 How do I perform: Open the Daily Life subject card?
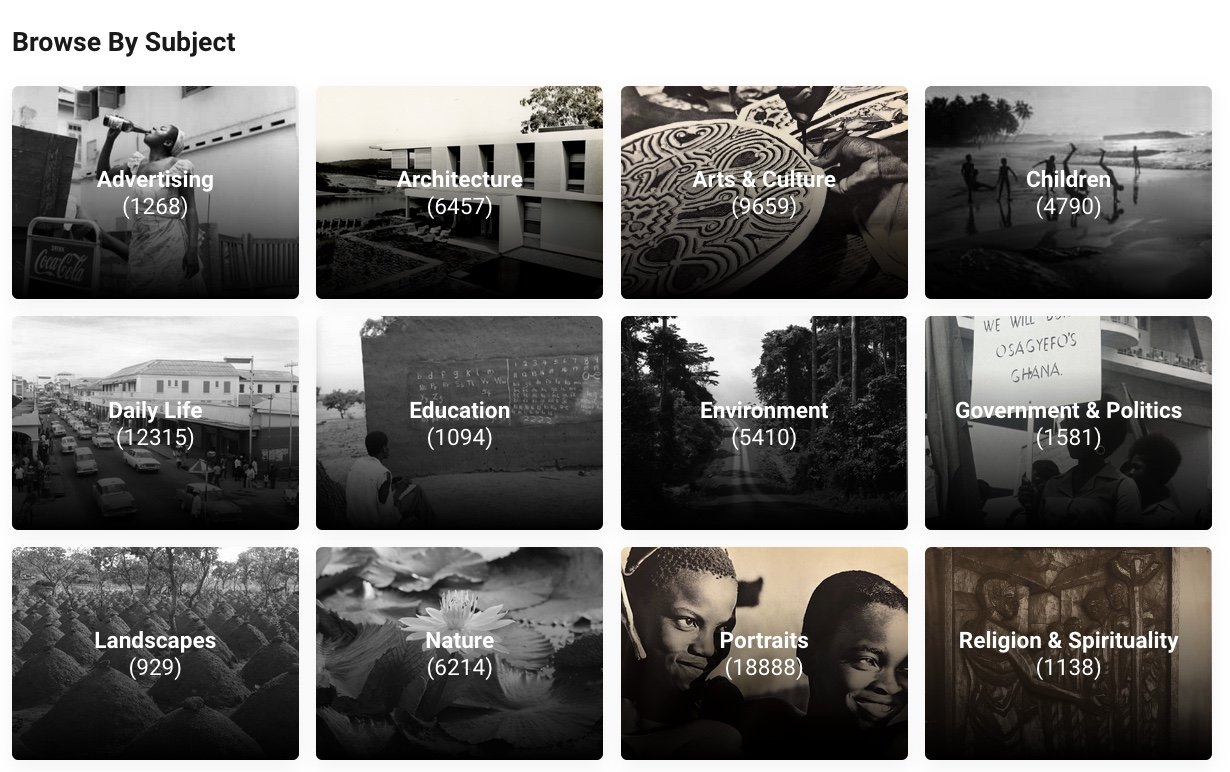point(155,423)
